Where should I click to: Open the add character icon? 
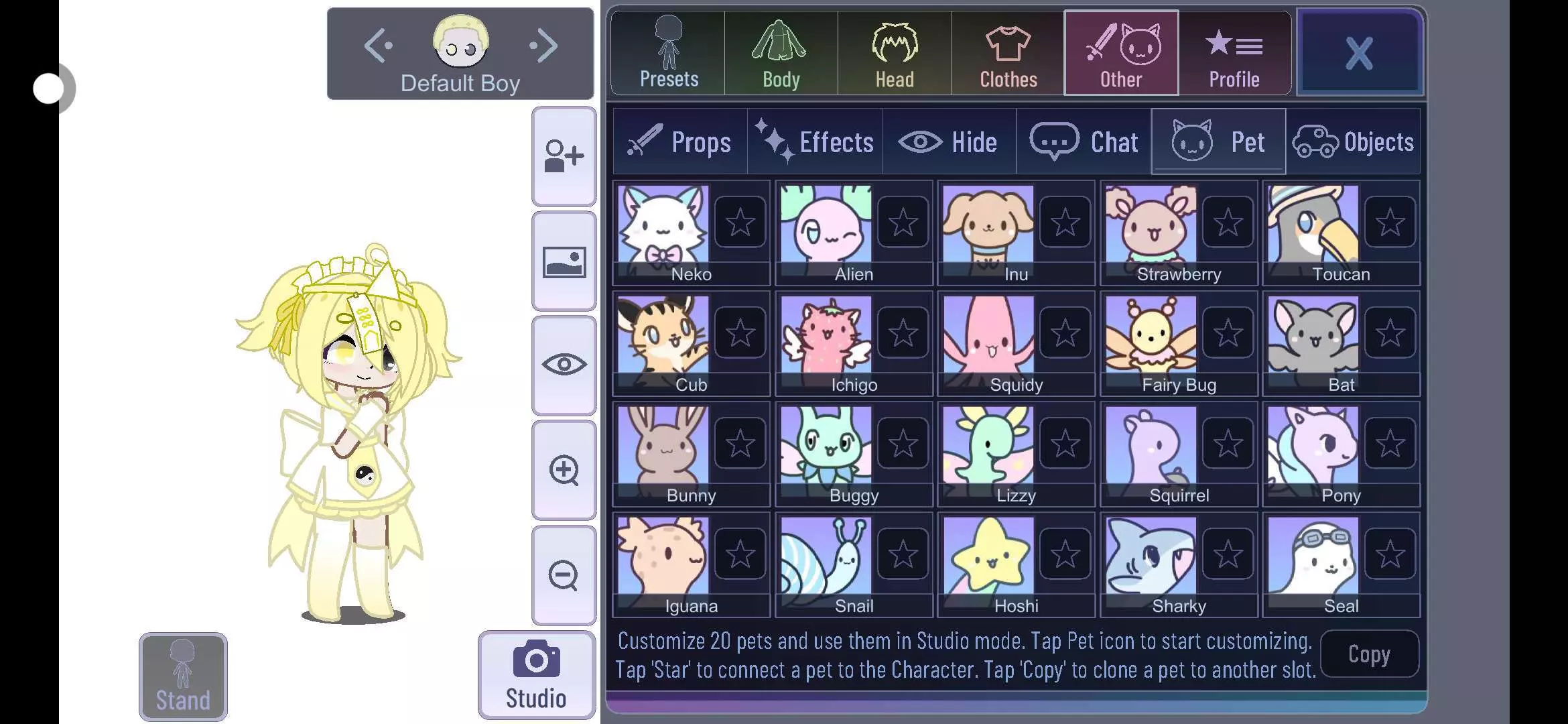tap(564, 156)
